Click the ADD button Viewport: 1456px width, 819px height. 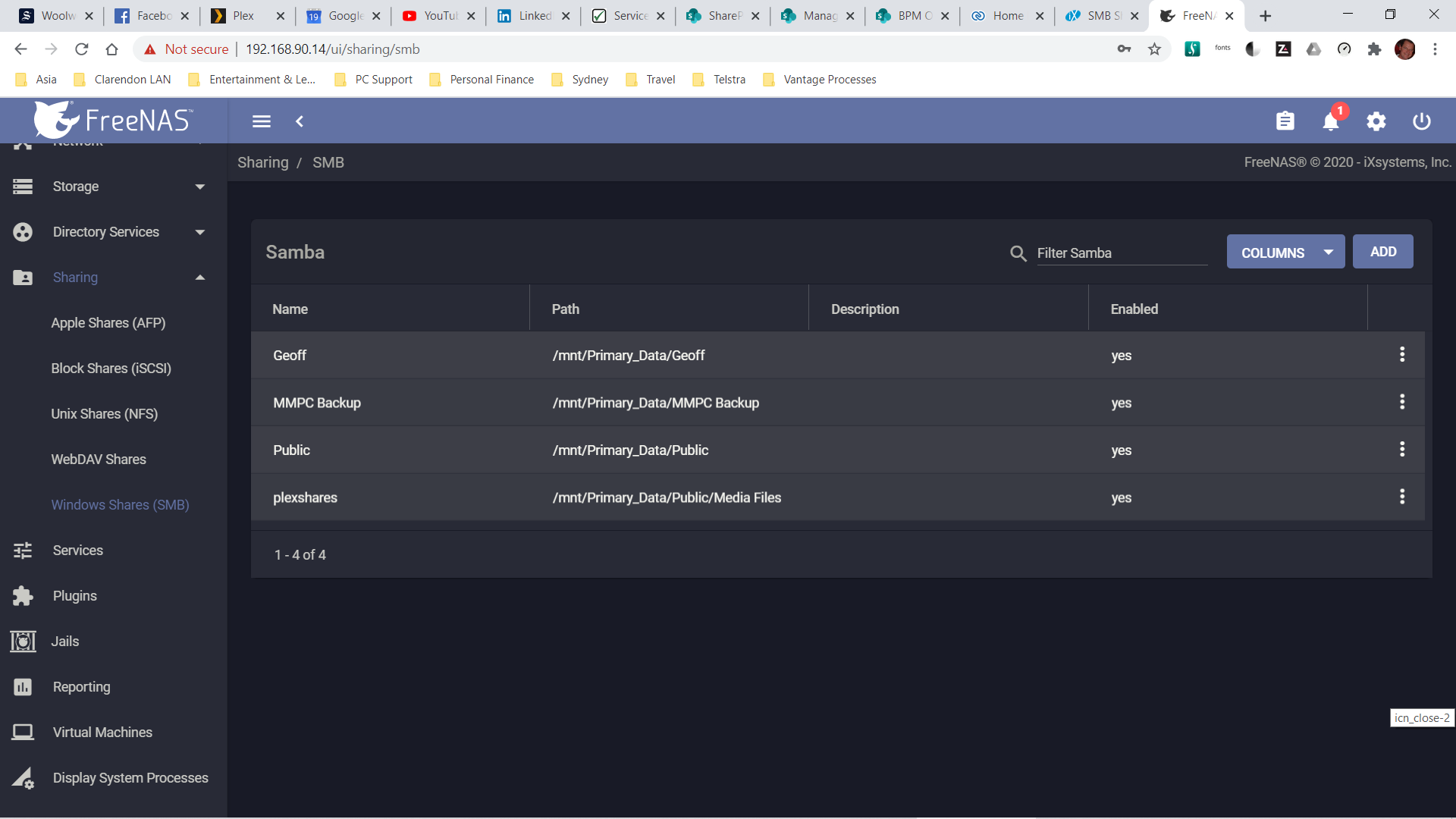tap(1382, 252)
